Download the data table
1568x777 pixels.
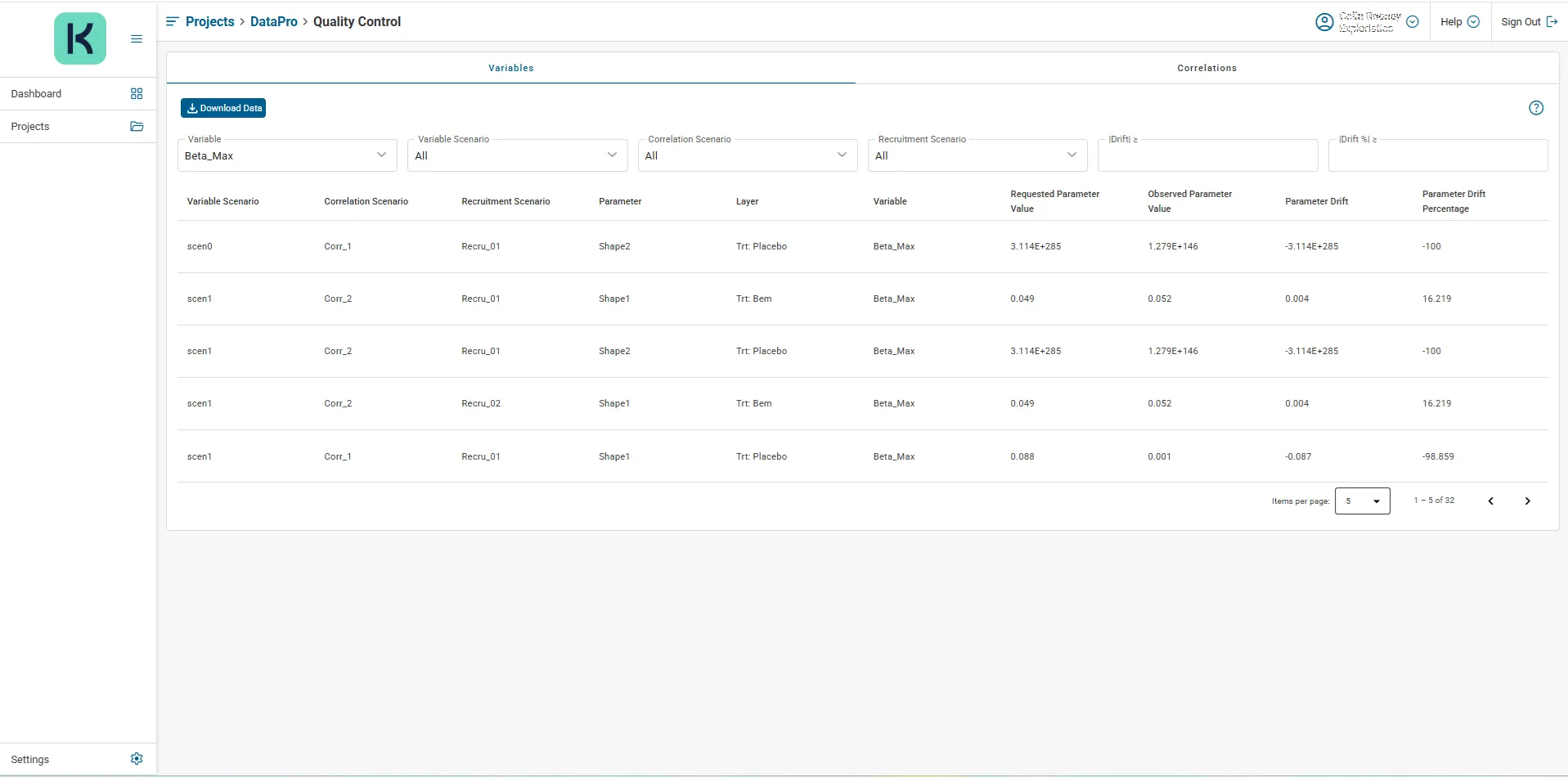[x=223, y=108]
